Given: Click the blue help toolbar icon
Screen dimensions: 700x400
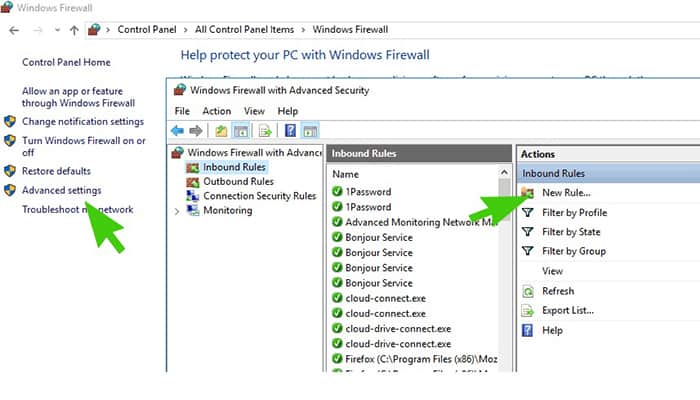Looking at the screenshot, I should (290, 130).
